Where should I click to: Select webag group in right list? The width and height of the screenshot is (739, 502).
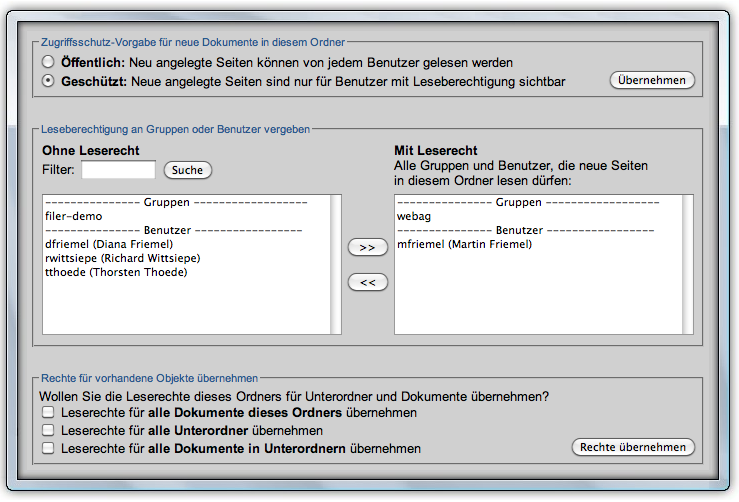[414, 216]
